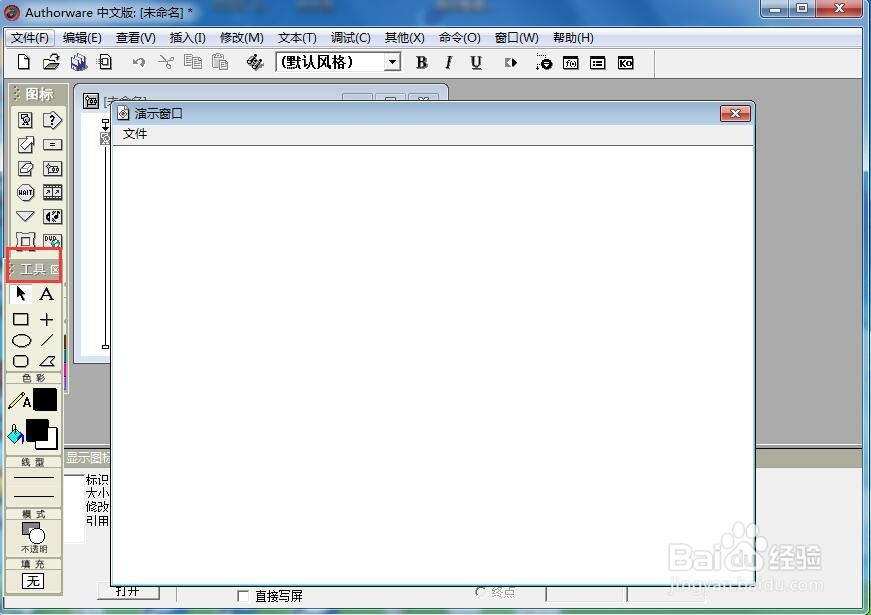Choose the upper line style under 线型
The height and width of the screenshot is (615, 871).
click(34, 477)
